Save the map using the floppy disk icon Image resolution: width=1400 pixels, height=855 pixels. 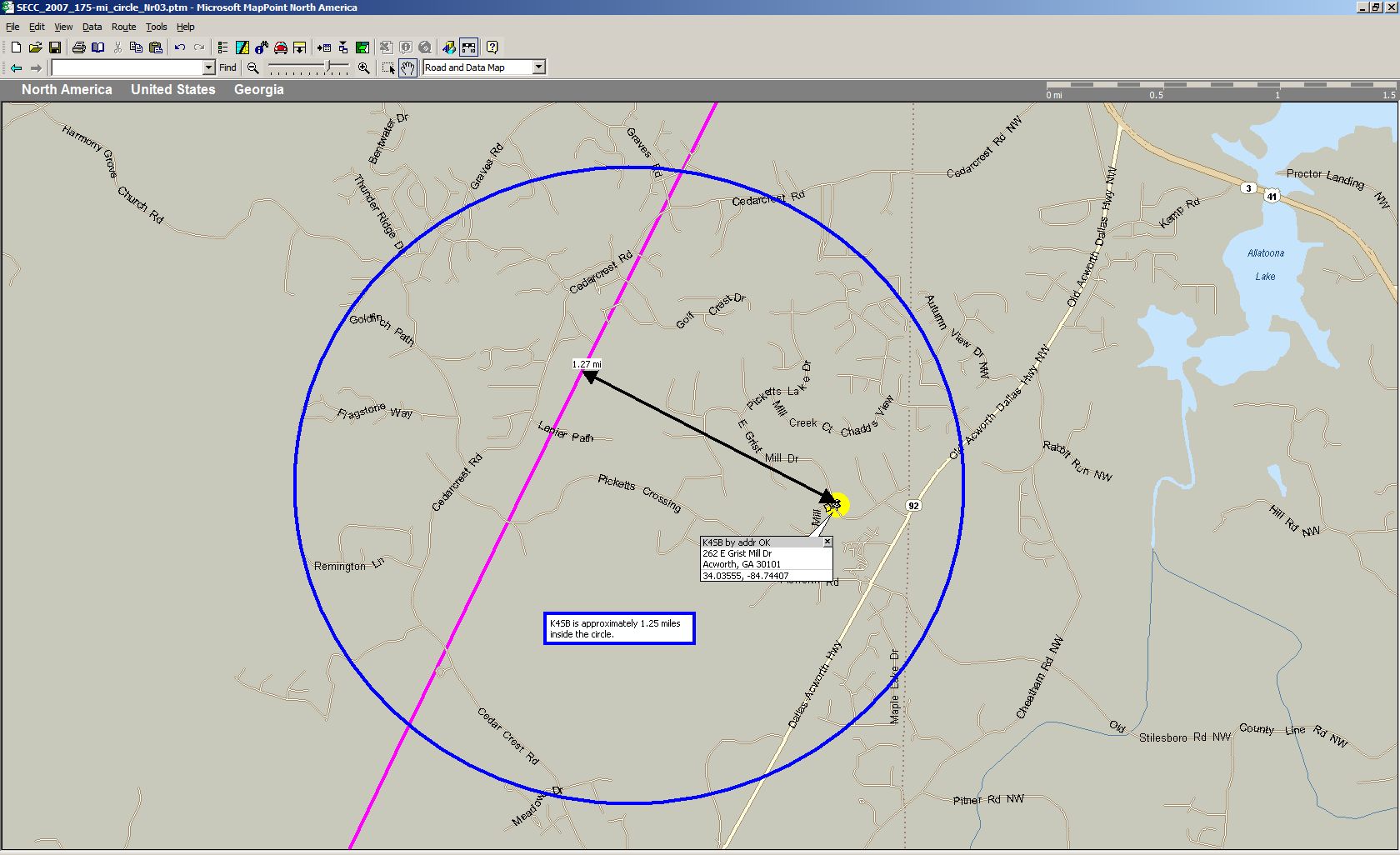coord(54,47)
